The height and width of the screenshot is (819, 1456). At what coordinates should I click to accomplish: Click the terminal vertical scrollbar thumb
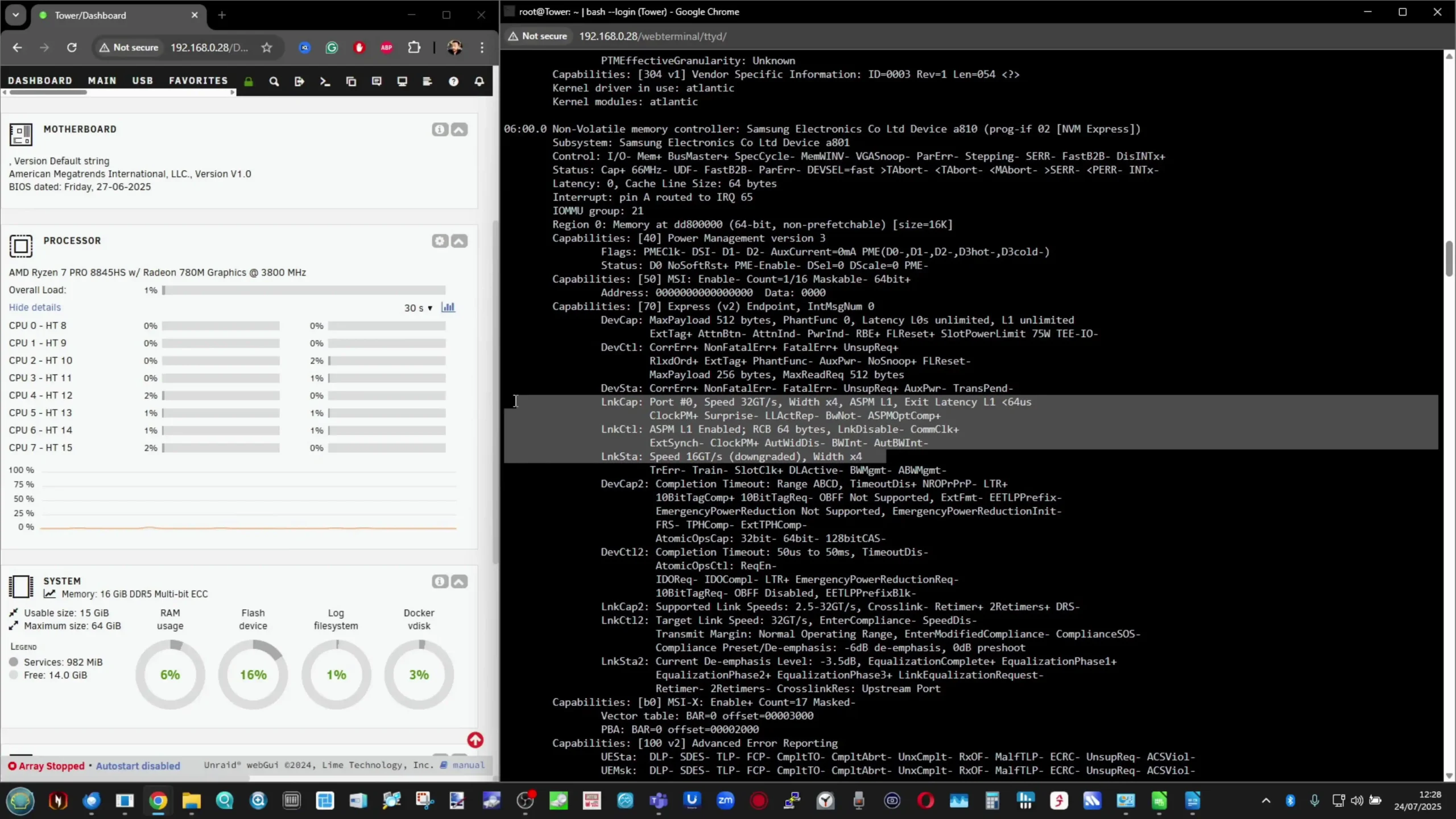point(1449,259)
